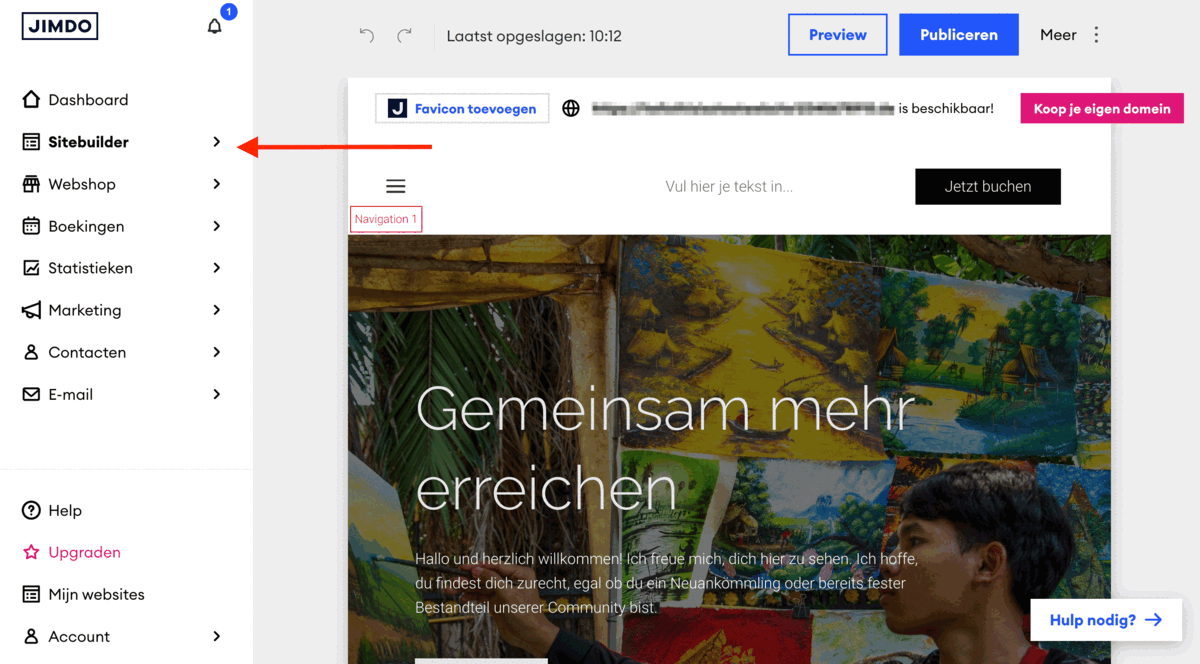Click the Preview button
This screenshot has height=664, width=1200.
838,34
